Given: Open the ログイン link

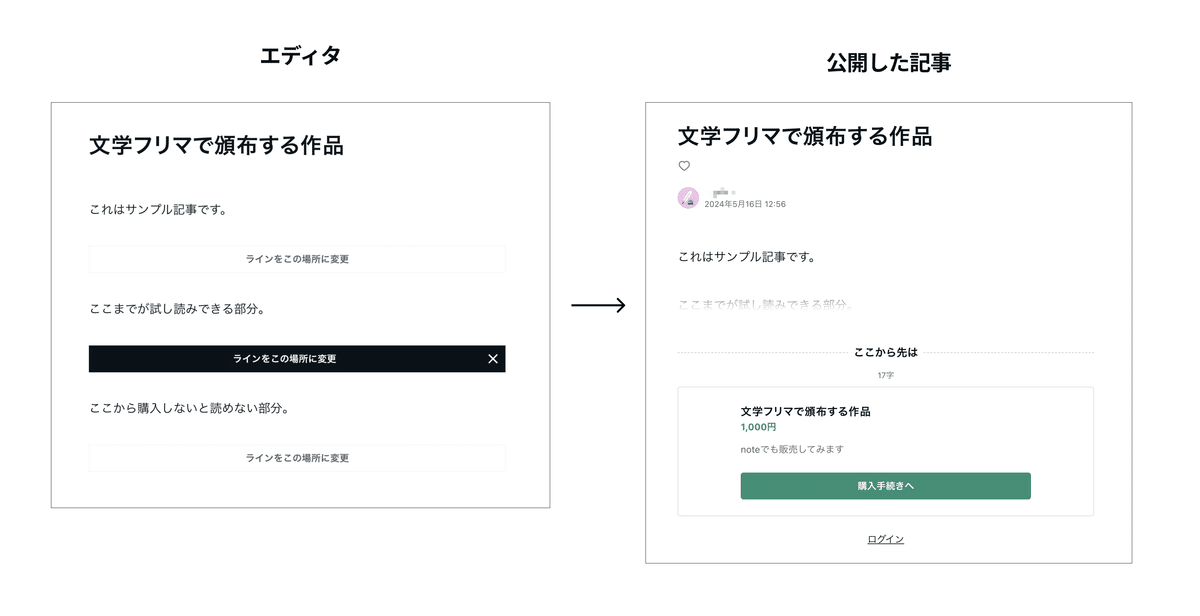Looking at the screenshot, I should tap(885, 539).
